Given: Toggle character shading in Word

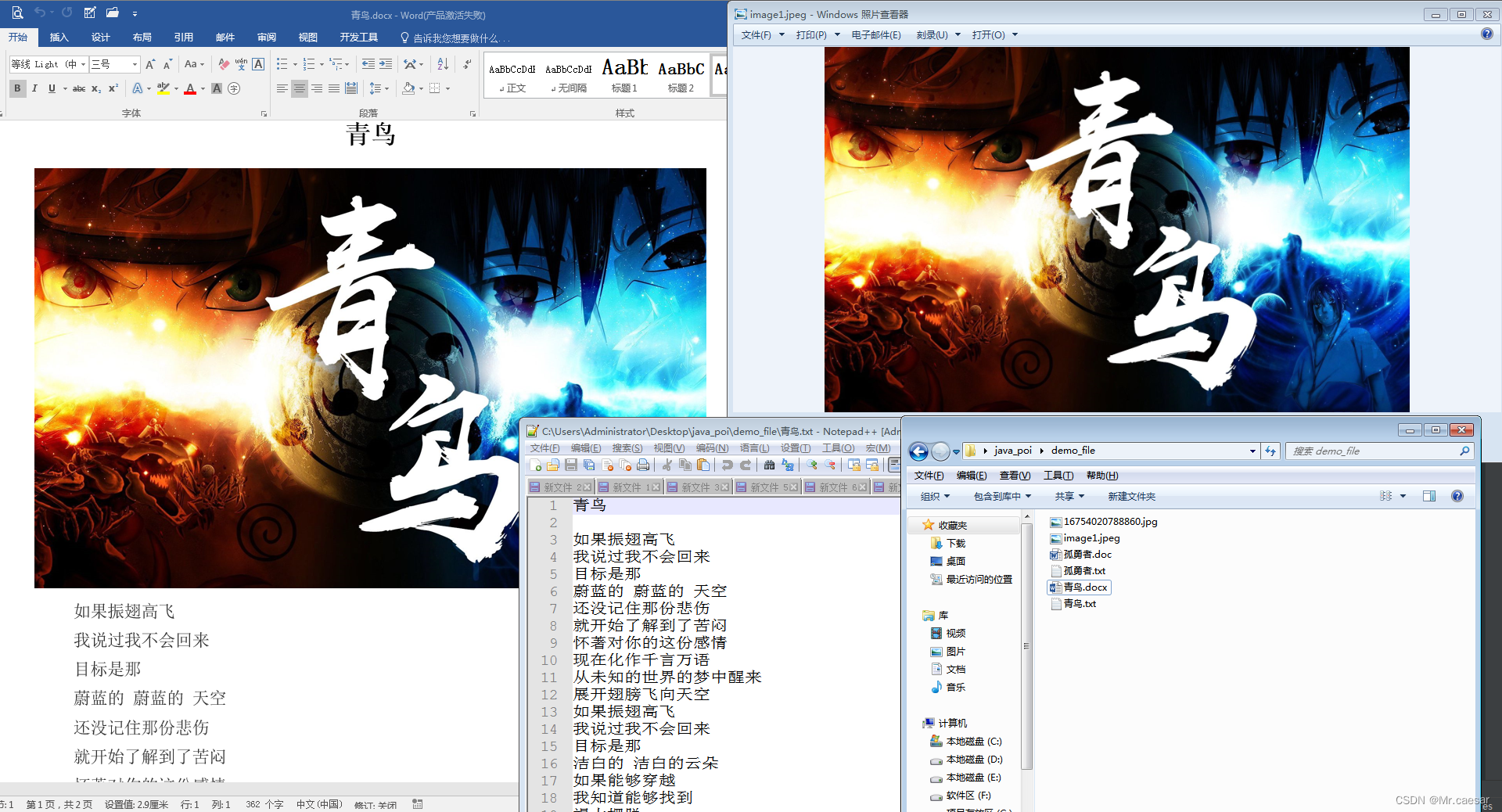Looking at the screenshot, I should tap(217, 88).
